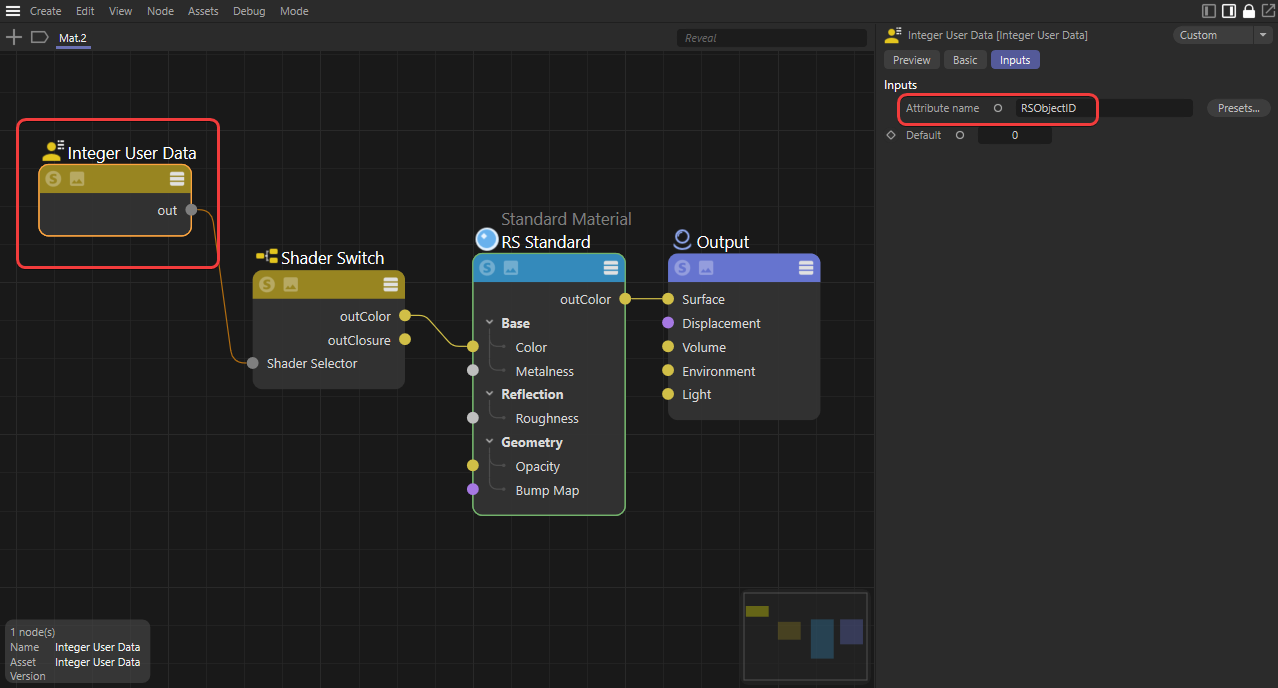Collapse the Base group in RS Standard
Screen dimensions: 1278x688
pyautogui.click(x=490, y=323)
